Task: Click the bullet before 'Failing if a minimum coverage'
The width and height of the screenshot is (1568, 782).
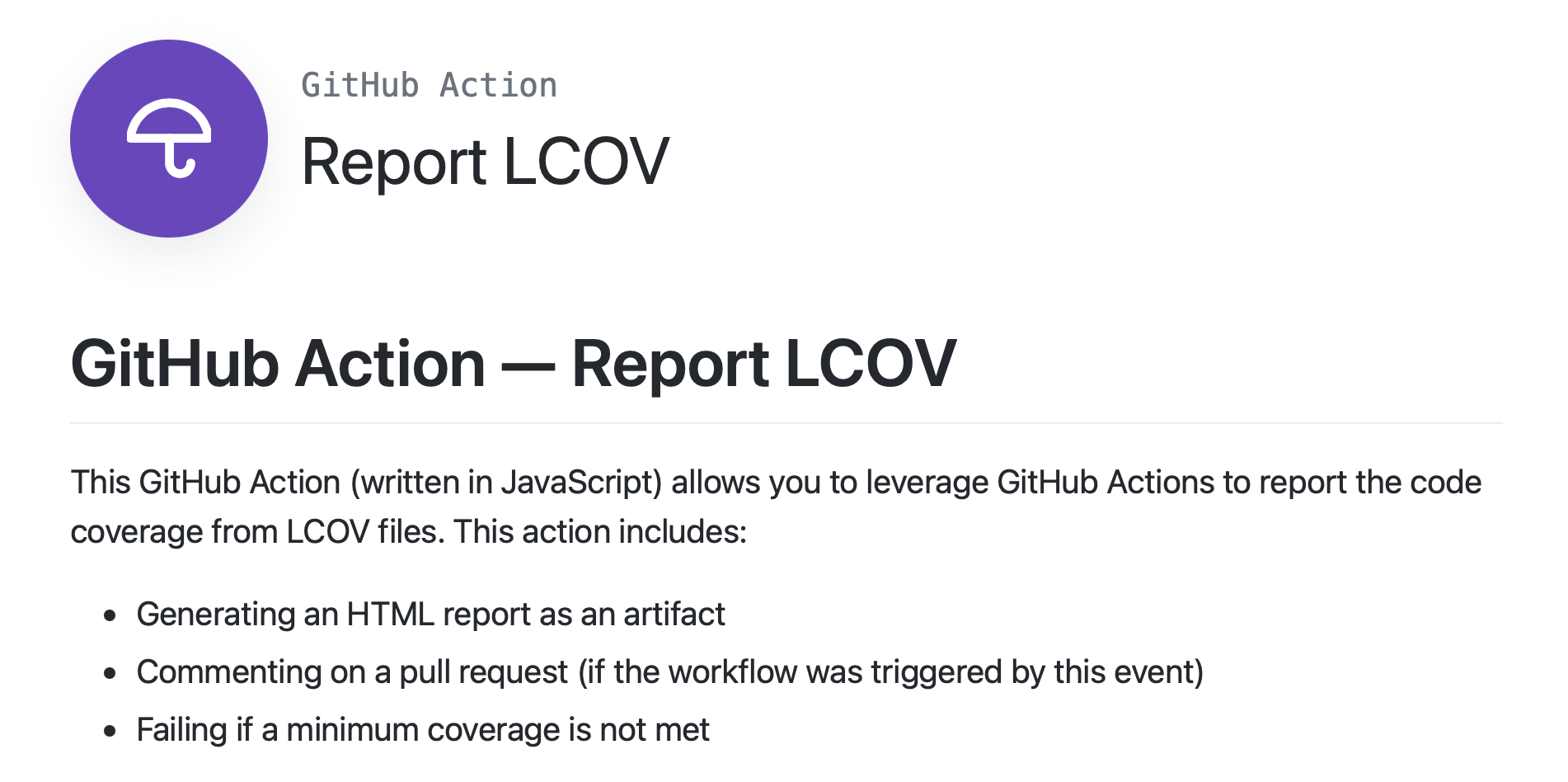Action: (x=110, y=731)
